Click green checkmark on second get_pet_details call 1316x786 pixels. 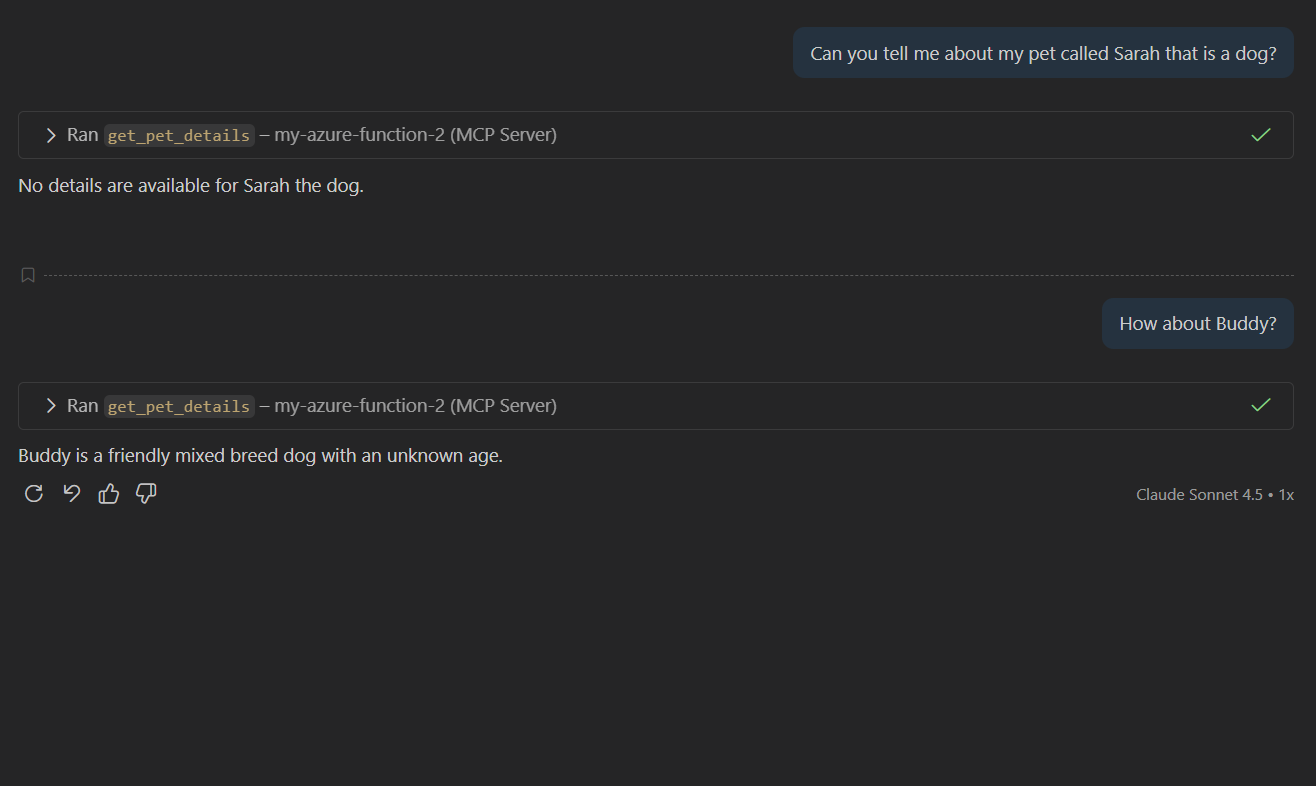pyautogui.click(x=1261, y=405)
